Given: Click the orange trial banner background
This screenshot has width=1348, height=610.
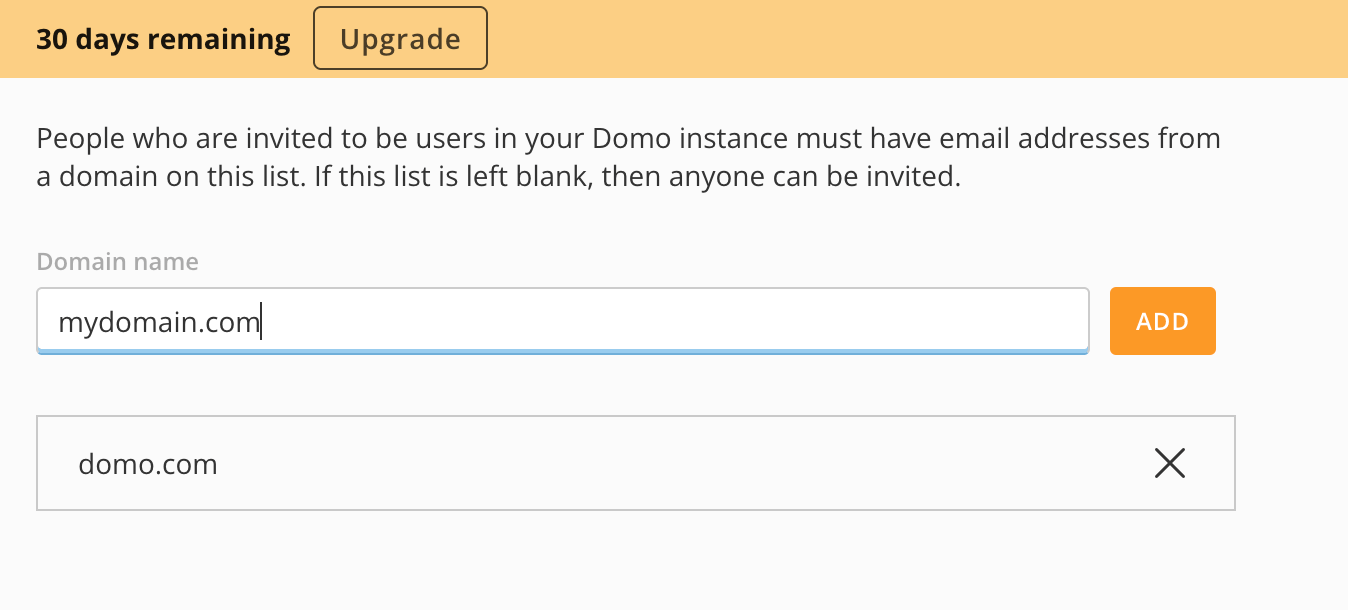Looking at the screenshot, I should (900, 39).
